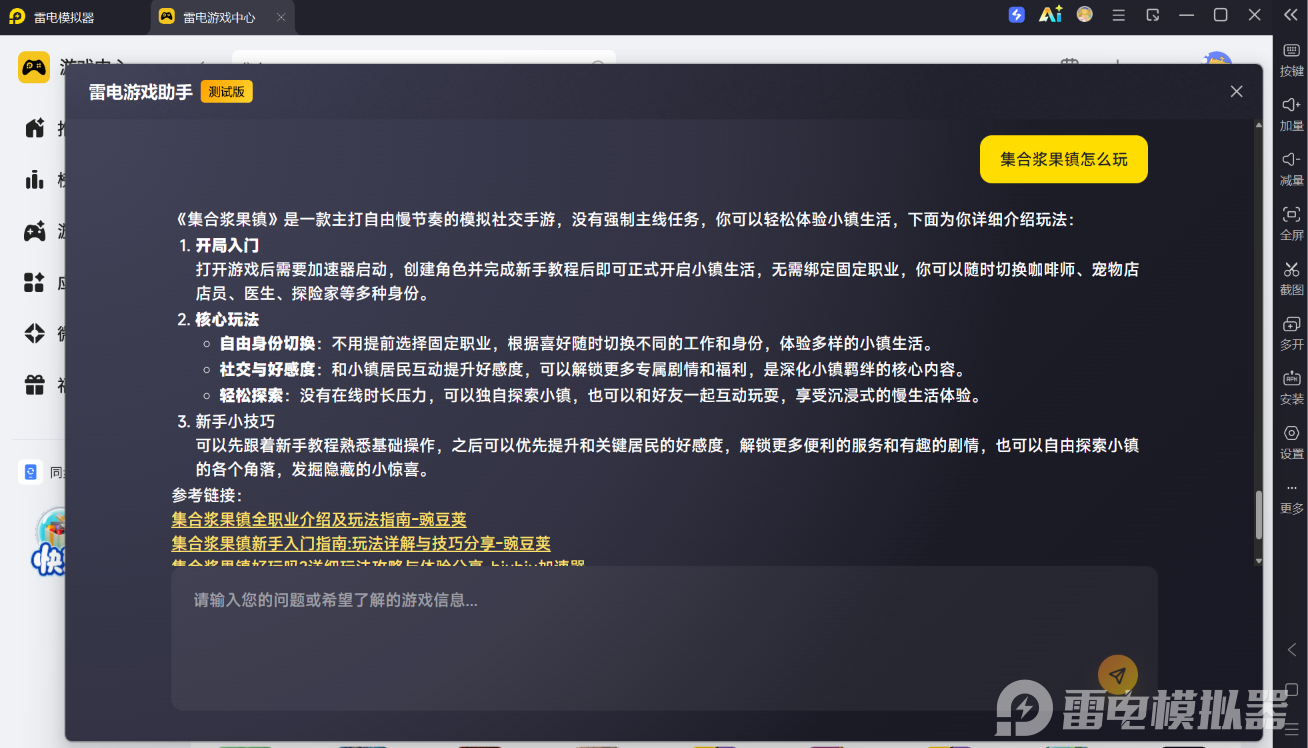Image resolution: width=1308 pixels, height=748 pixels.
Task: Click the user avatar in title bar
Action: click(x=1085, y=15)
